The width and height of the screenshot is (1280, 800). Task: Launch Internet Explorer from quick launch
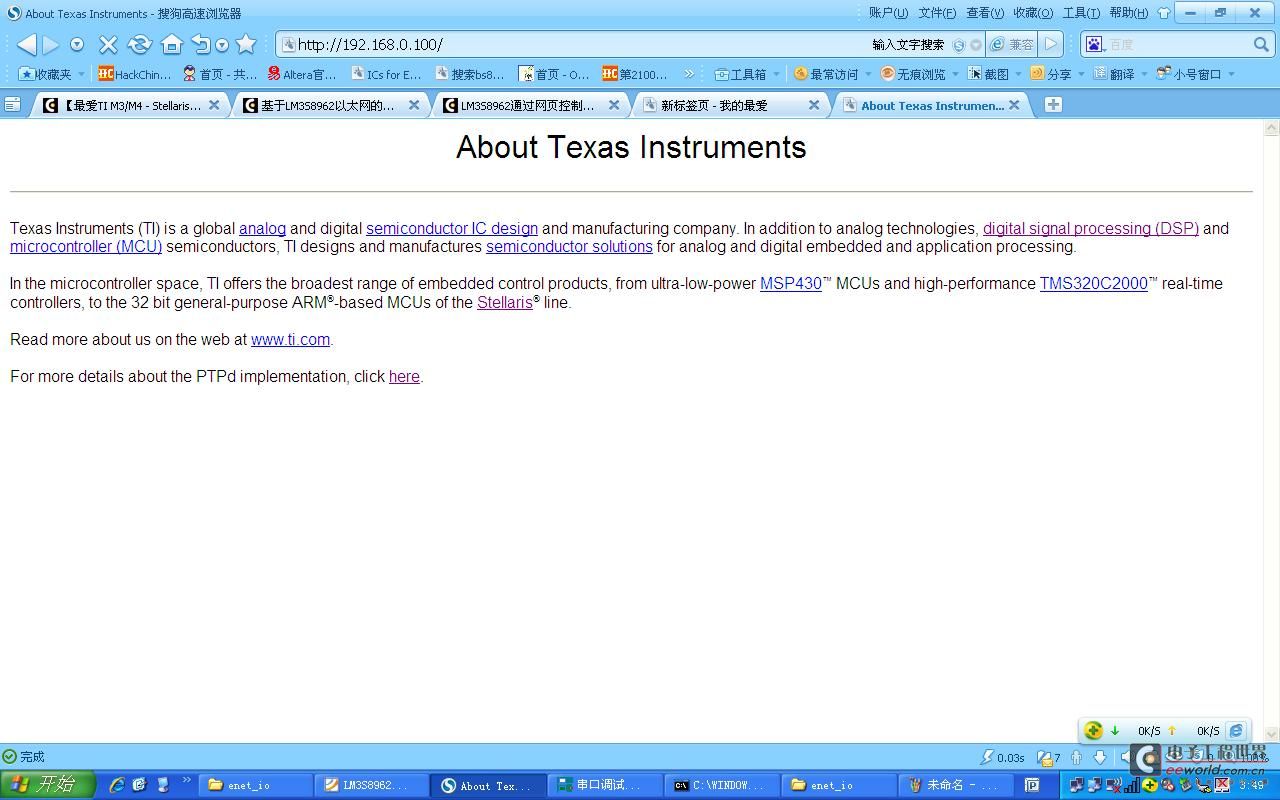coord(117,785)
